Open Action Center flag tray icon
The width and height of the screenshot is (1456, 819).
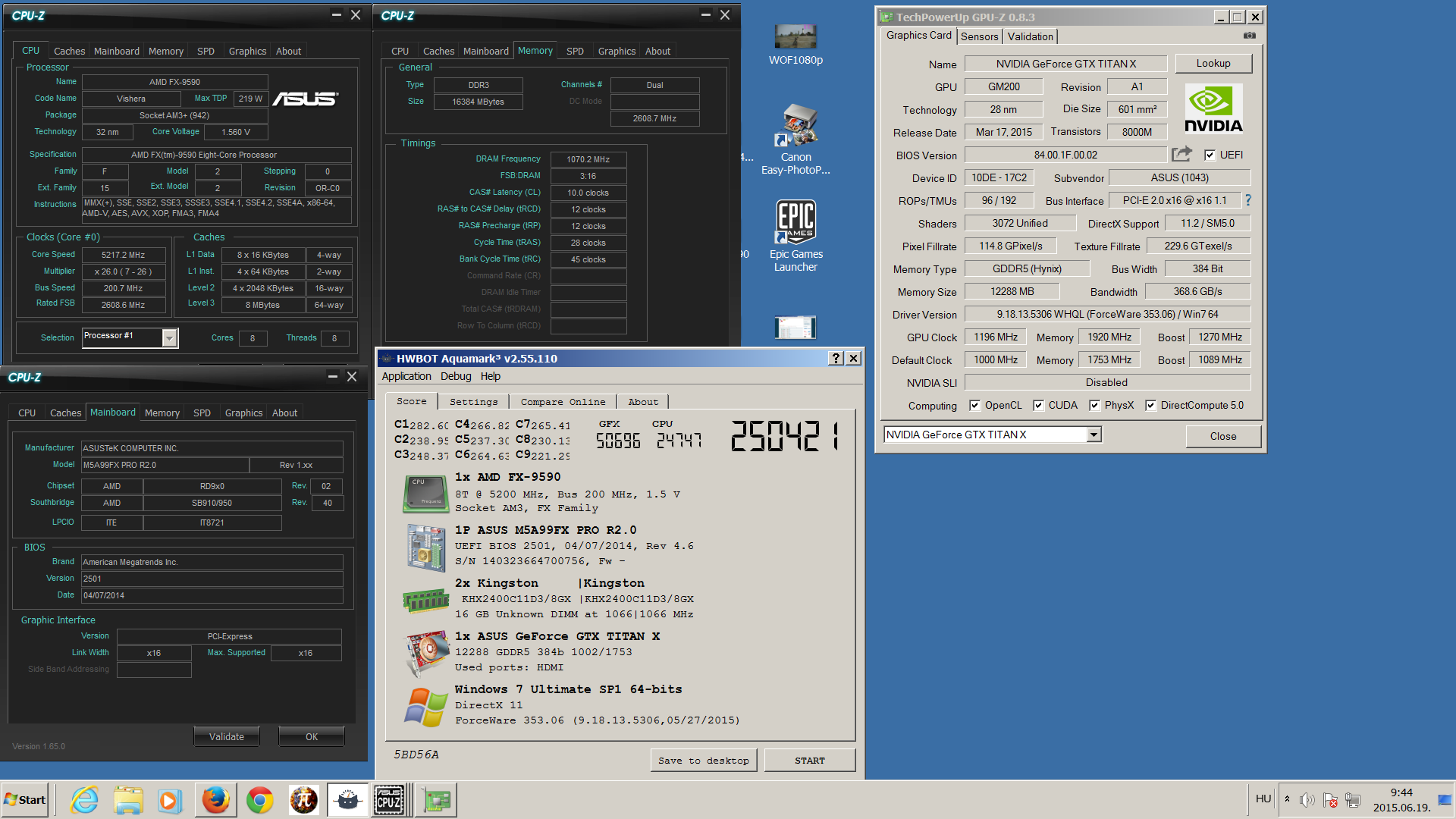pyautogui.click(x=1330, y=800)
